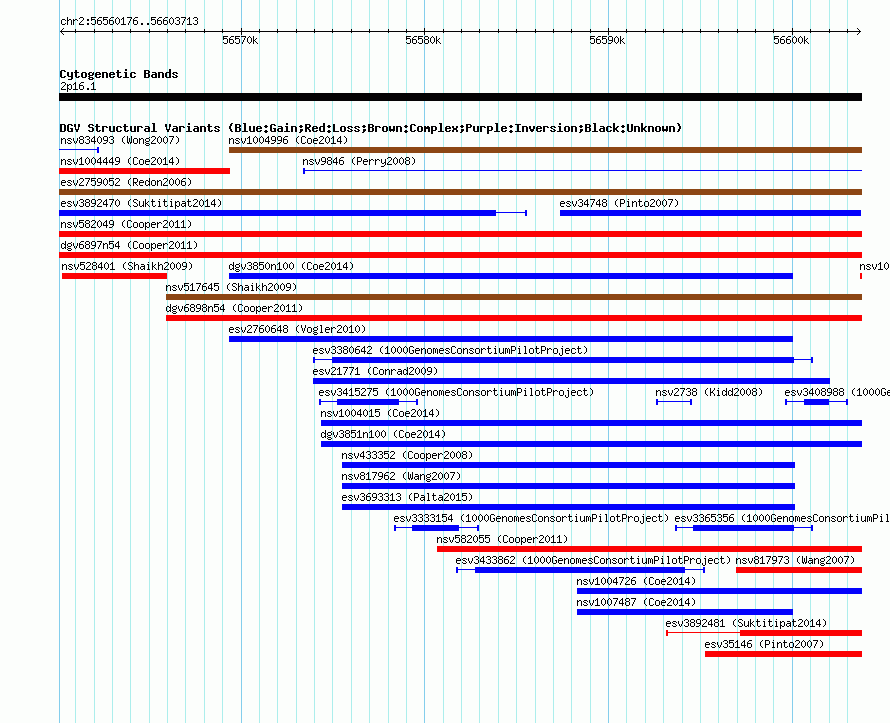The image size is (890, 723).
Task: Click the nsv582049 (Cooper2011) label
Action: pos(126,224)
